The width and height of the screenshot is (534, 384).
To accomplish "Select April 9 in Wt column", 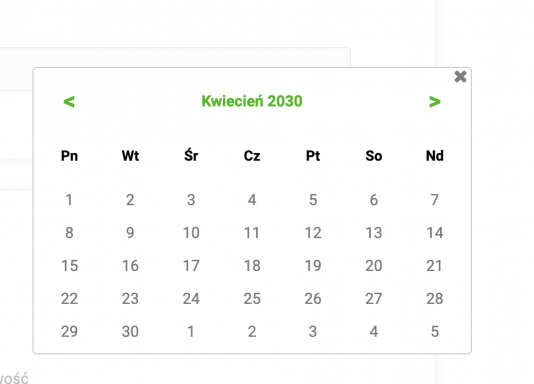I will (x=130, y=233).
